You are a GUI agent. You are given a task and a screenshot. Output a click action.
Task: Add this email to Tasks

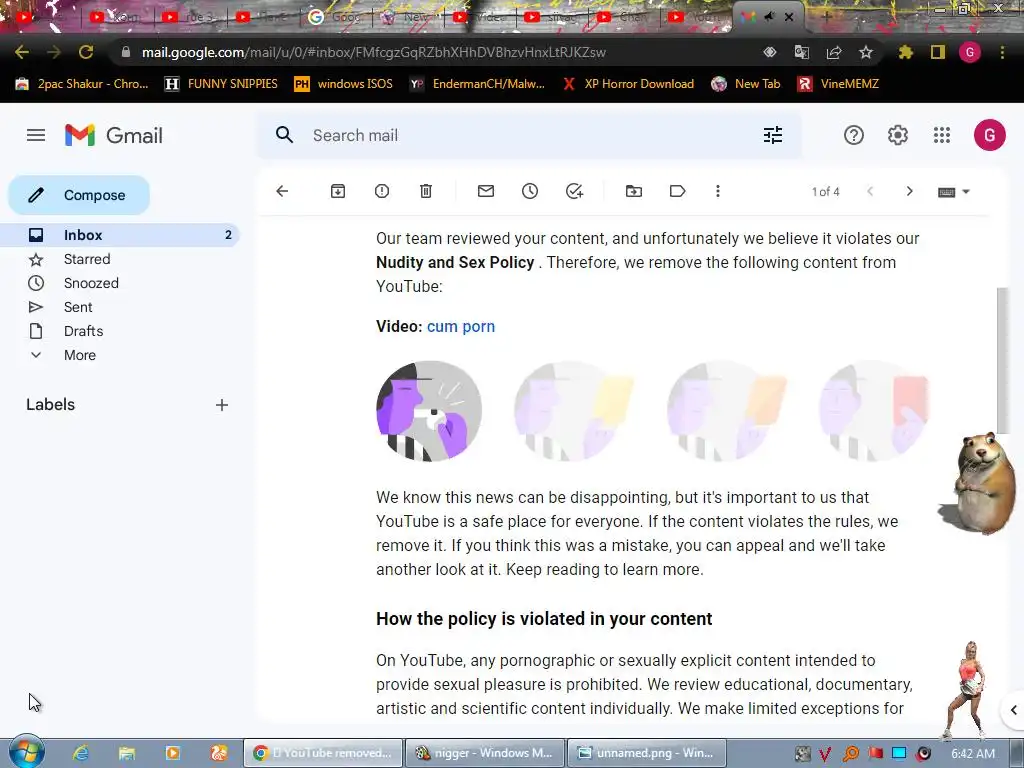[x=574, y=191]
